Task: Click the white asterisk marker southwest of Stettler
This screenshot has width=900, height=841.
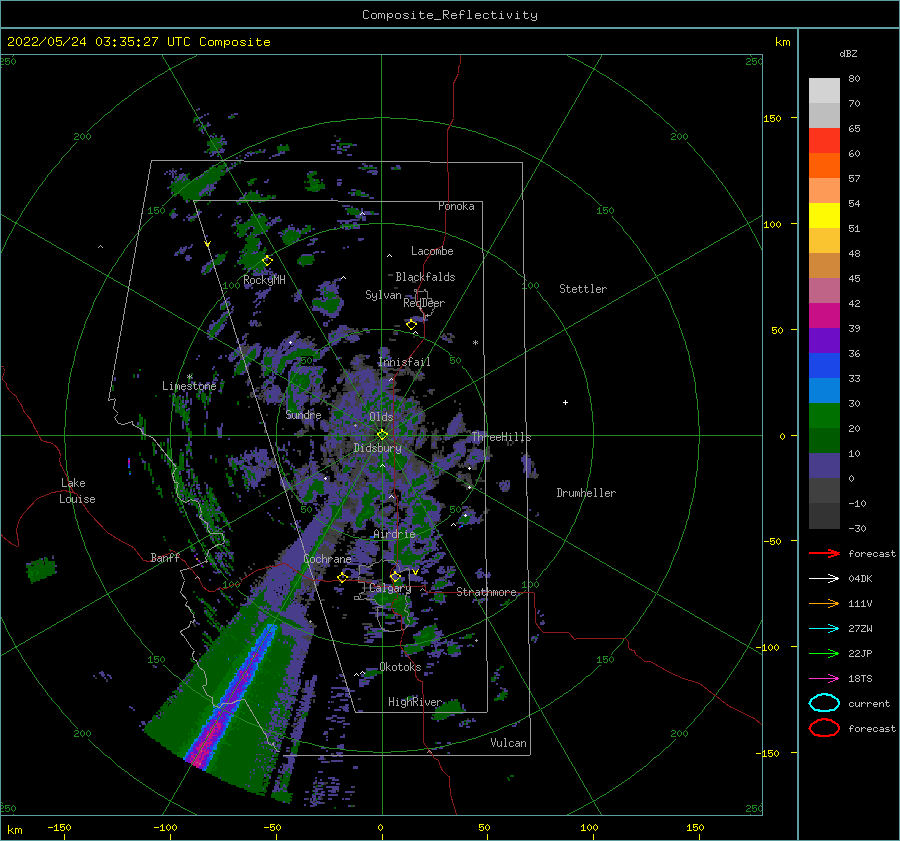Action: point(475,343)
